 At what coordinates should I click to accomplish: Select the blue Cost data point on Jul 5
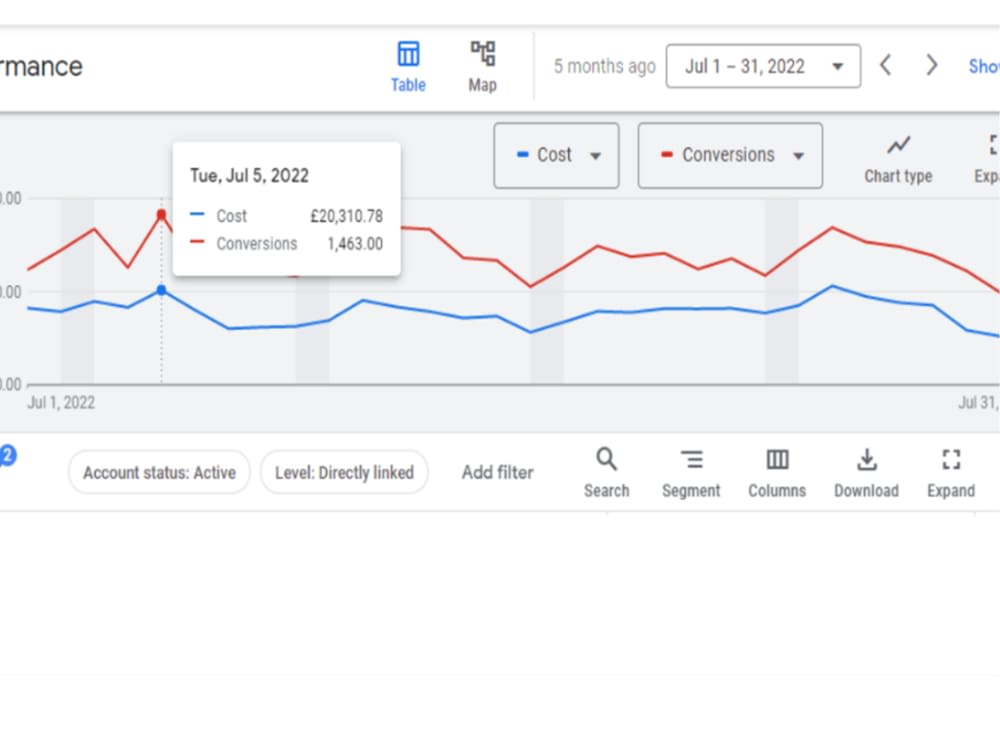161,290
